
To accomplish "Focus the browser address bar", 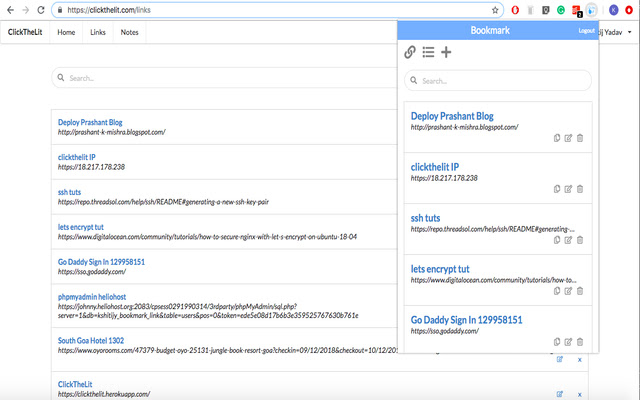I will (x=277, y=10).
